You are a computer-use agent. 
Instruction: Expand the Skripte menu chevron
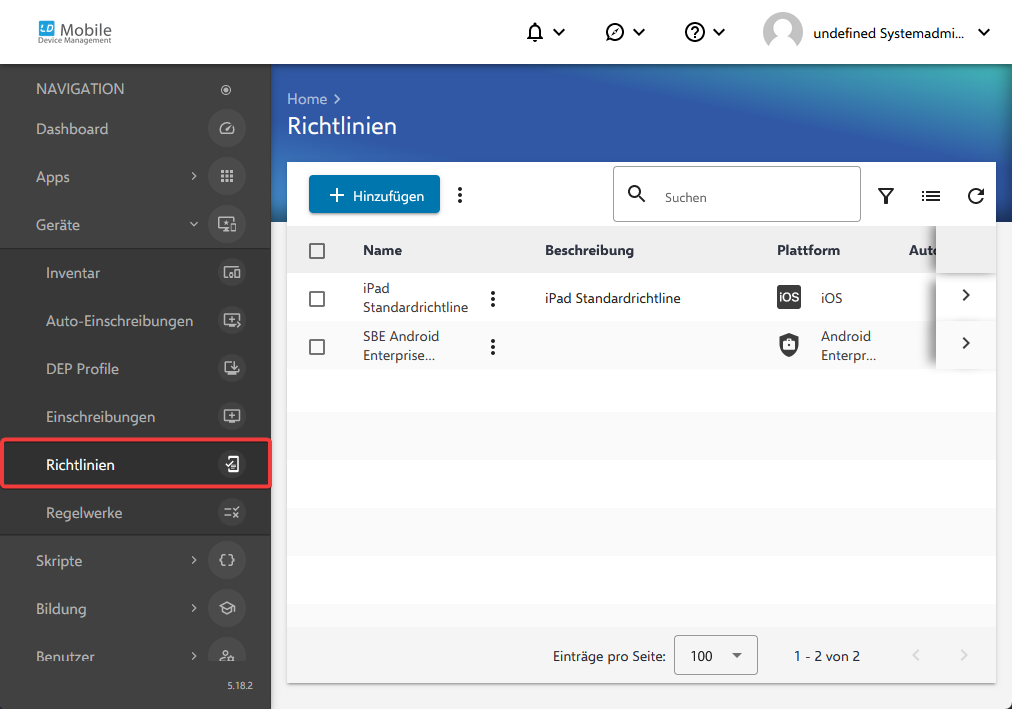point(194,560)
